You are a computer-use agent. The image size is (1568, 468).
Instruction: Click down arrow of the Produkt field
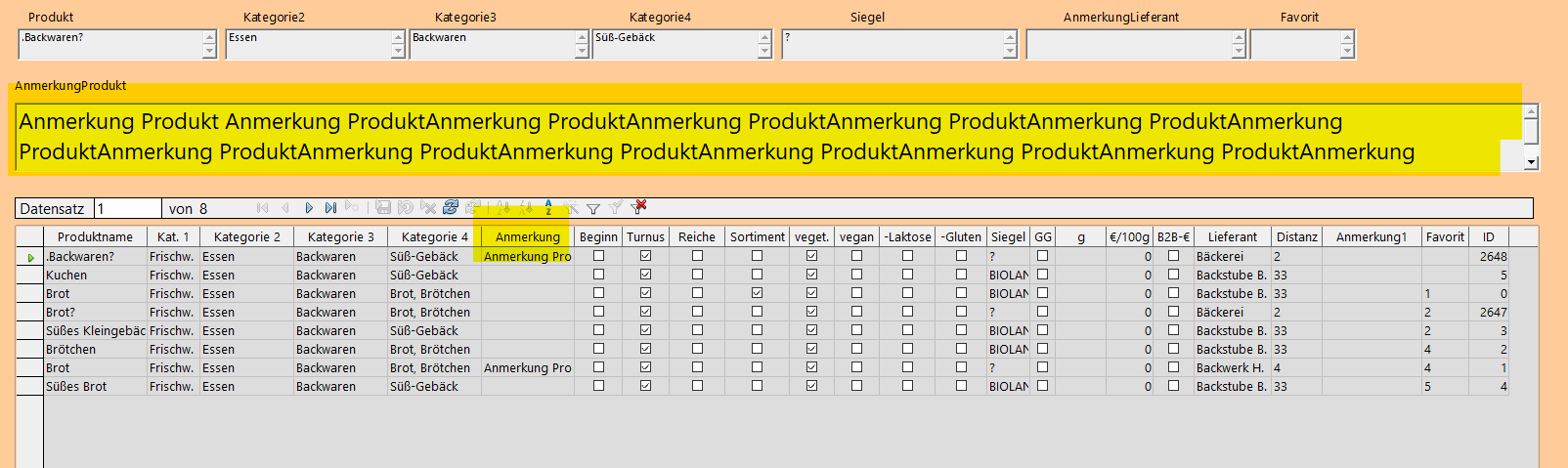tap(209, 52)
